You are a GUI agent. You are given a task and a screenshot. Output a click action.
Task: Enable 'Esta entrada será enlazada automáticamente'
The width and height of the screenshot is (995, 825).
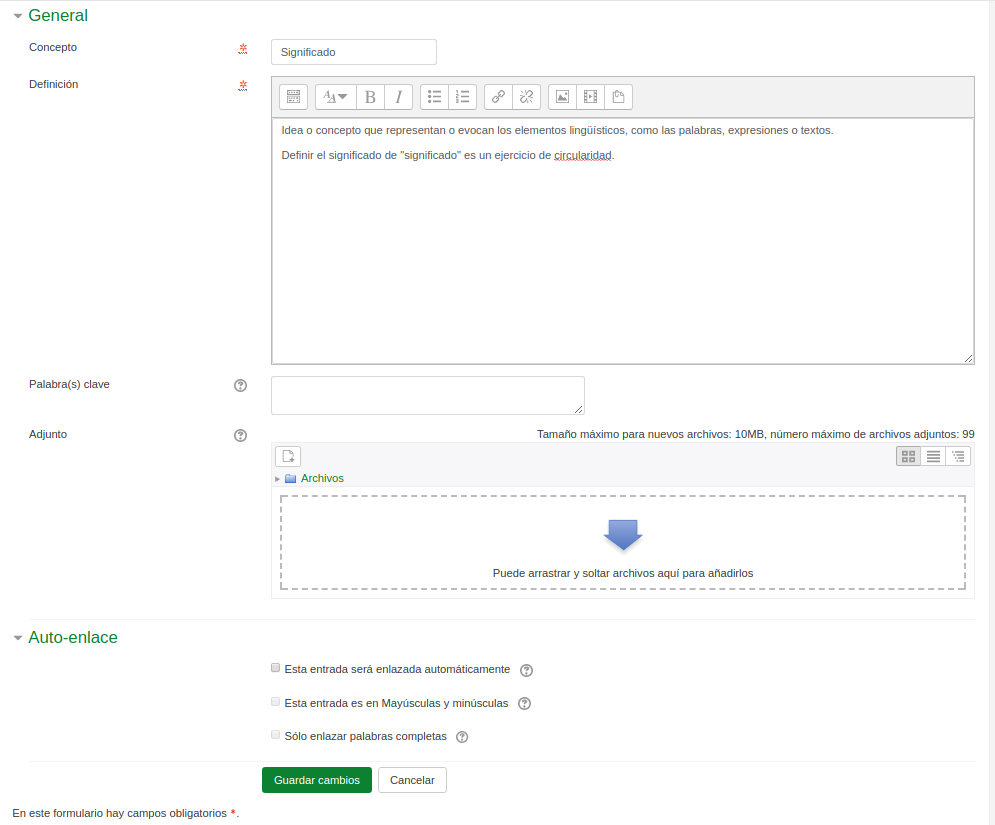(275, 668)
